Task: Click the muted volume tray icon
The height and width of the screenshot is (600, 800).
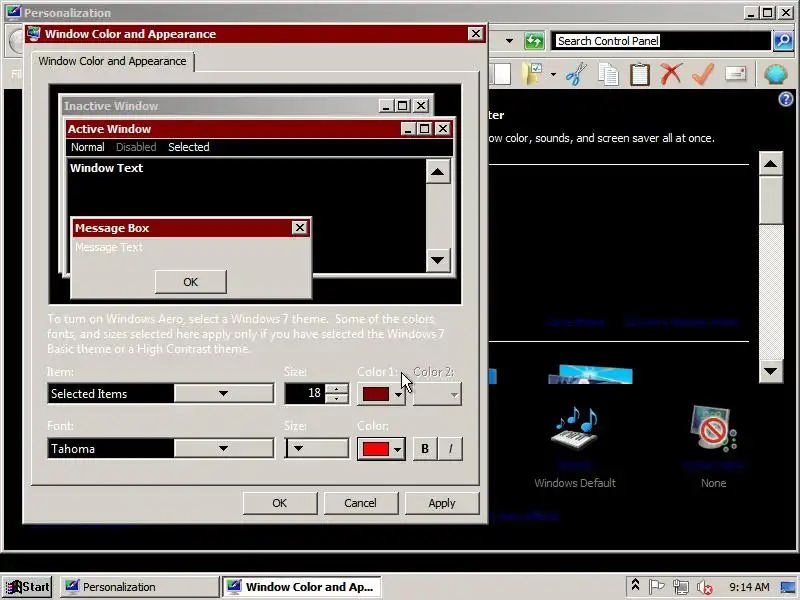Action: tap(705, 587)
